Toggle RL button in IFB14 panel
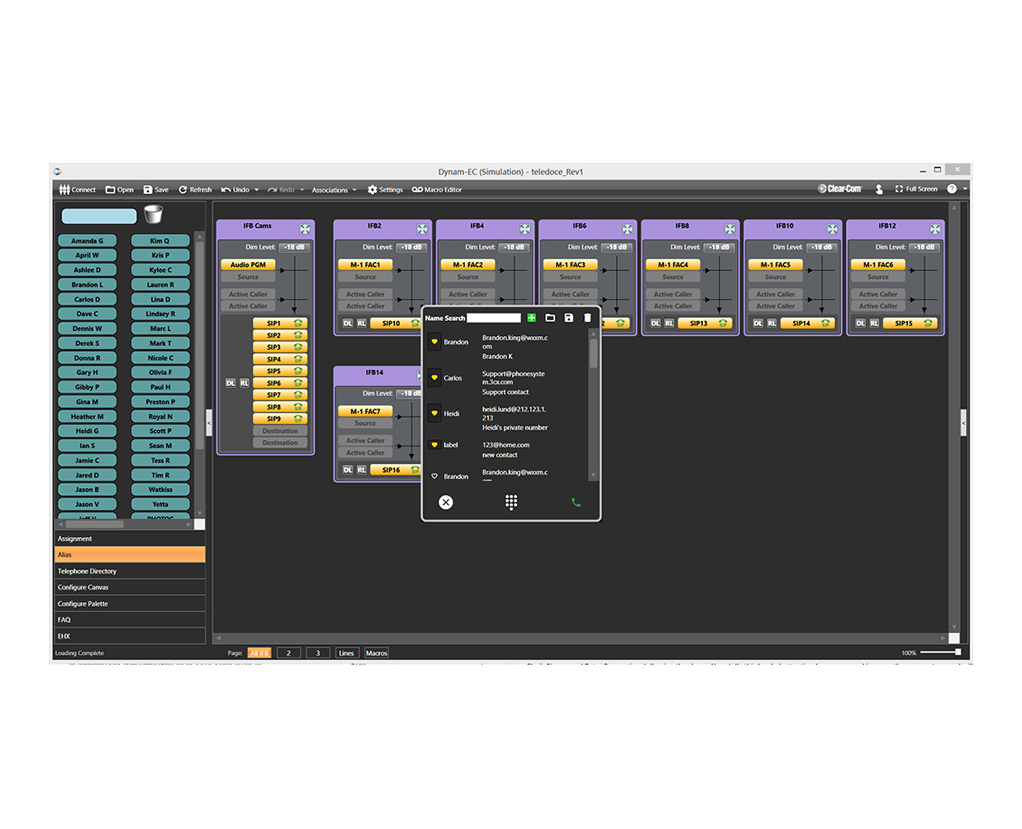This screenshot has height=829, width=1022. 362,470
